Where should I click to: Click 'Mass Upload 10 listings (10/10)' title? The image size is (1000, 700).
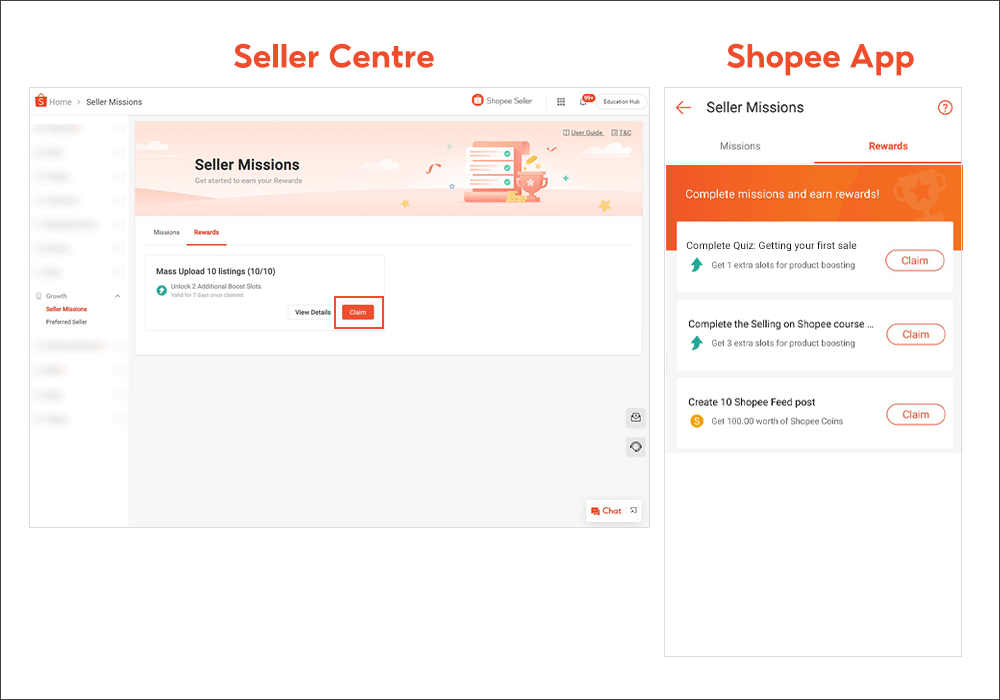coord(216,272)
